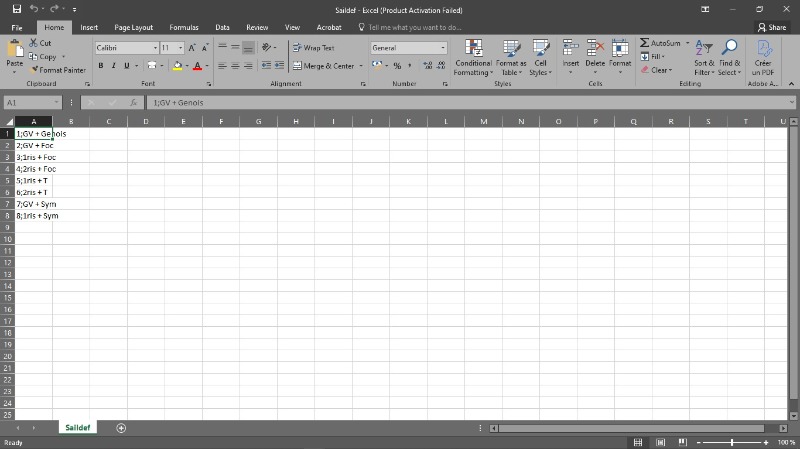Switch to the Review tab
The image size is (800, 449).
pos(257,28)
